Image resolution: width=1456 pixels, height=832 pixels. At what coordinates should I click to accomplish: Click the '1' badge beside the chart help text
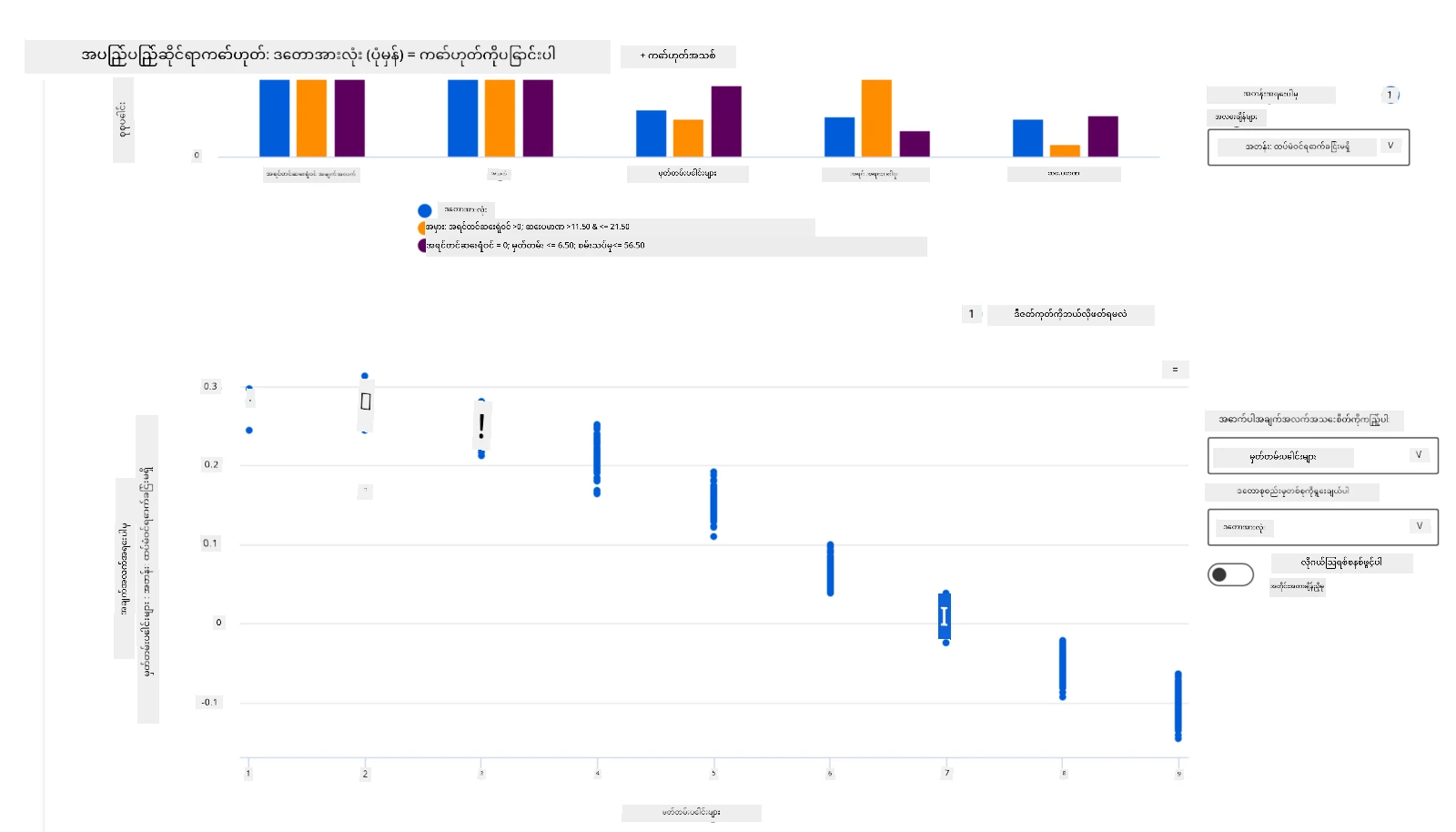point(971,314)
